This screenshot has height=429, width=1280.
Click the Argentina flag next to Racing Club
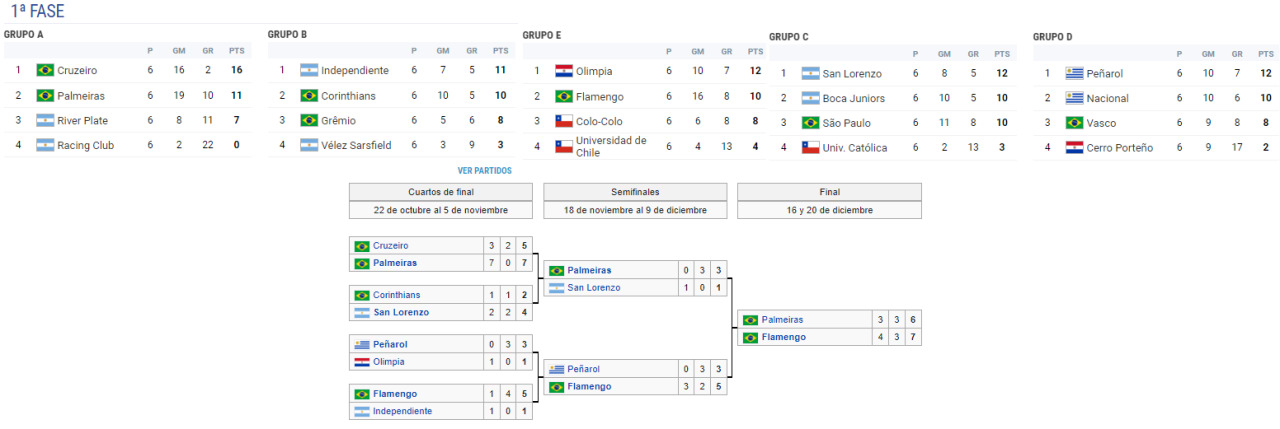click(45, 145)
